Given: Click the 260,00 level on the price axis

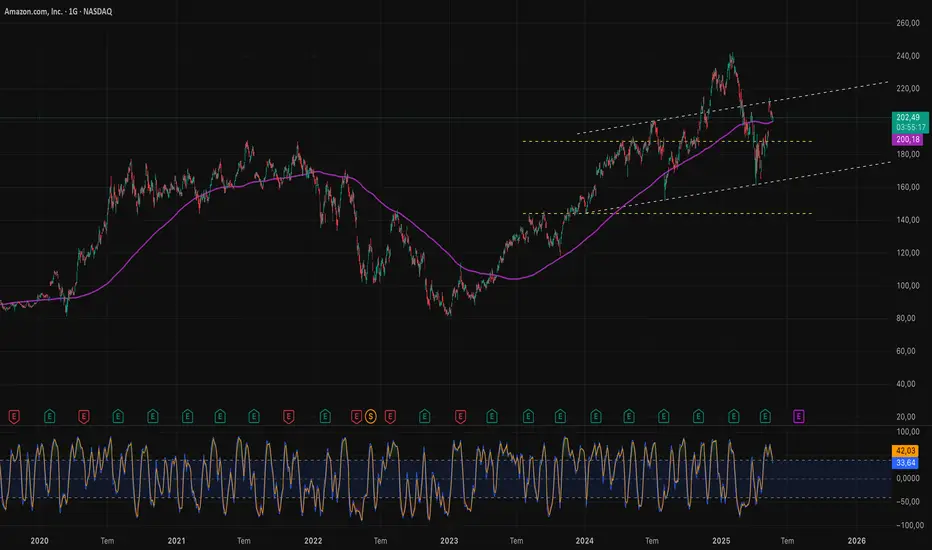Looking at the screenshot, I should coord(907,23).
